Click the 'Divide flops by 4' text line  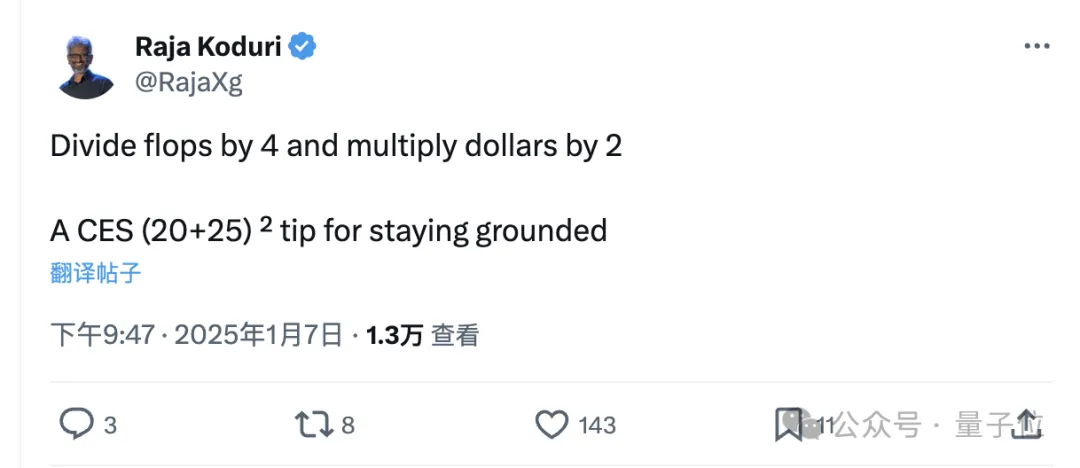[336, 146]
